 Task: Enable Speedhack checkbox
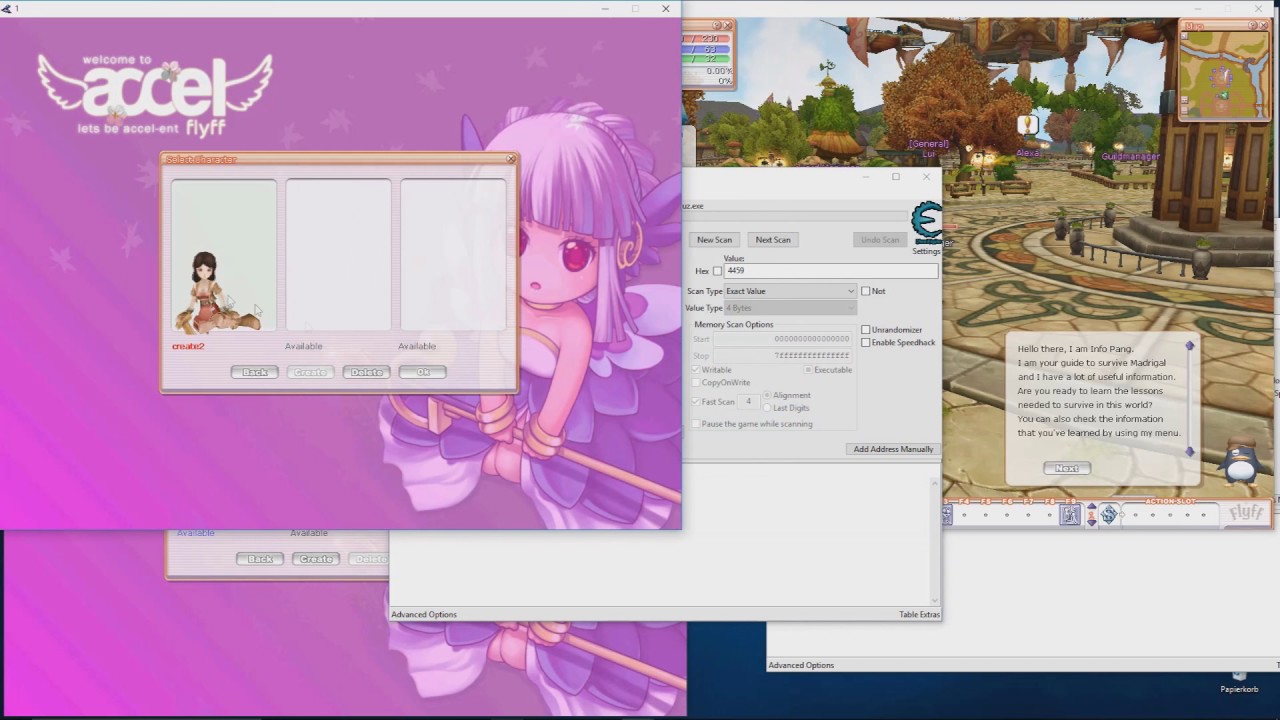point(866,343)
